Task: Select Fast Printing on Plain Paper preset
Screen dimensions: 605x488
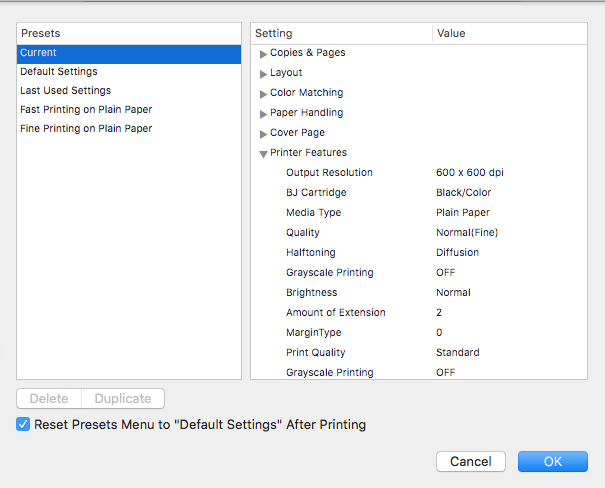Action: coord(129,110)
